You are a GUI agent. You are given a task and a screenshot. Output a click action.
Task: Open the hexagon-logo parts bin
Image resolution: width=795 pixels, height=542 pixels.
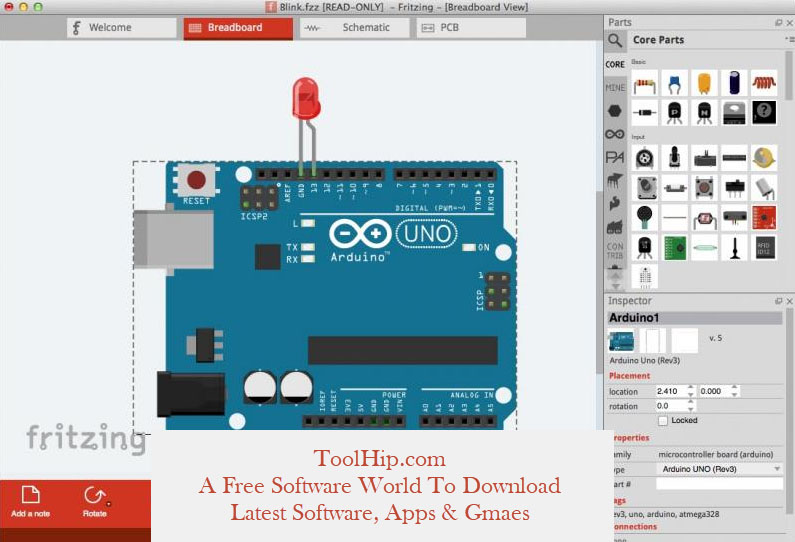(615, 111)
